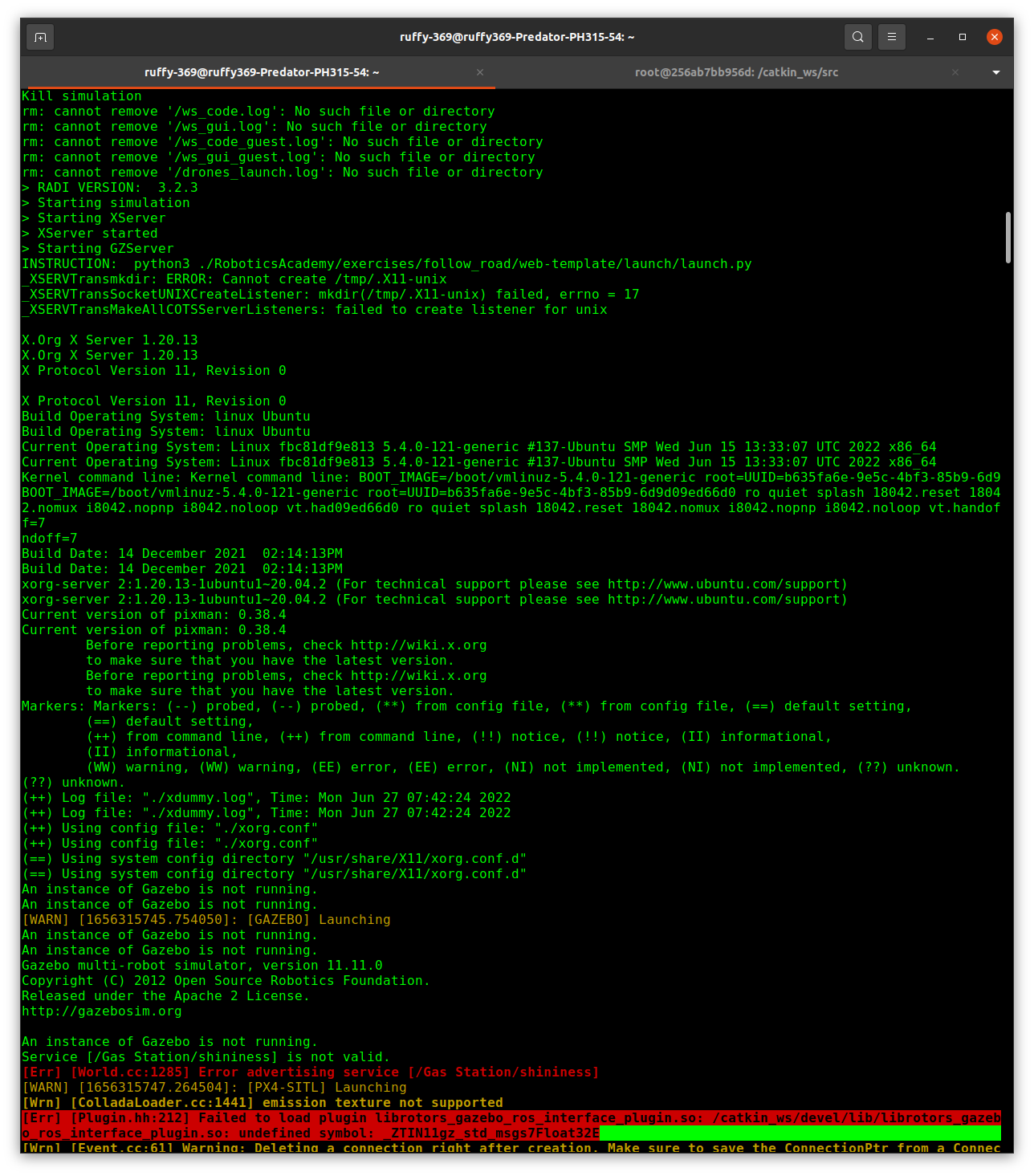Click the INSTRUCTION python3 launch.py line

click(x=387, y=264)
